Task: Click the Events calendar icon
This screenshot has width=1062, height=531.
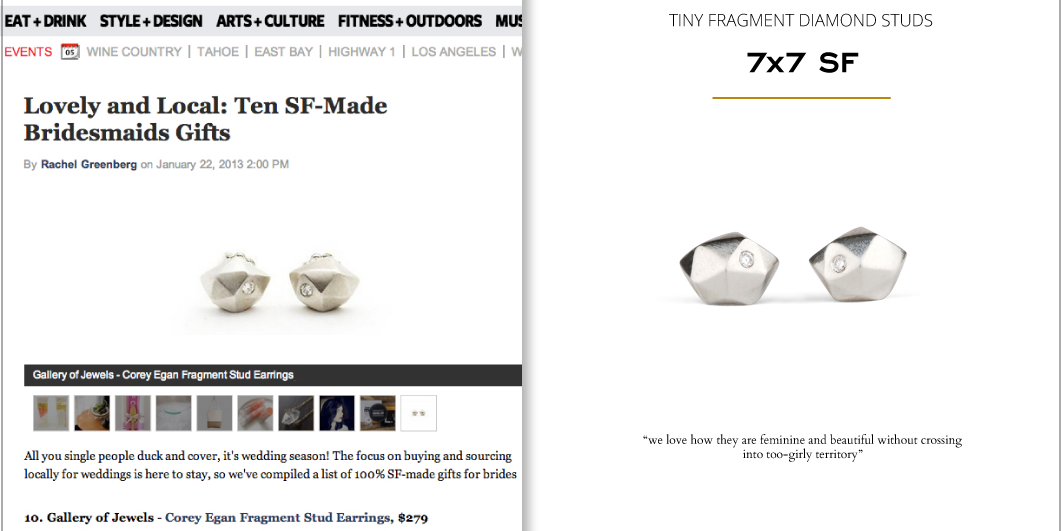Action: click(70, 52)
